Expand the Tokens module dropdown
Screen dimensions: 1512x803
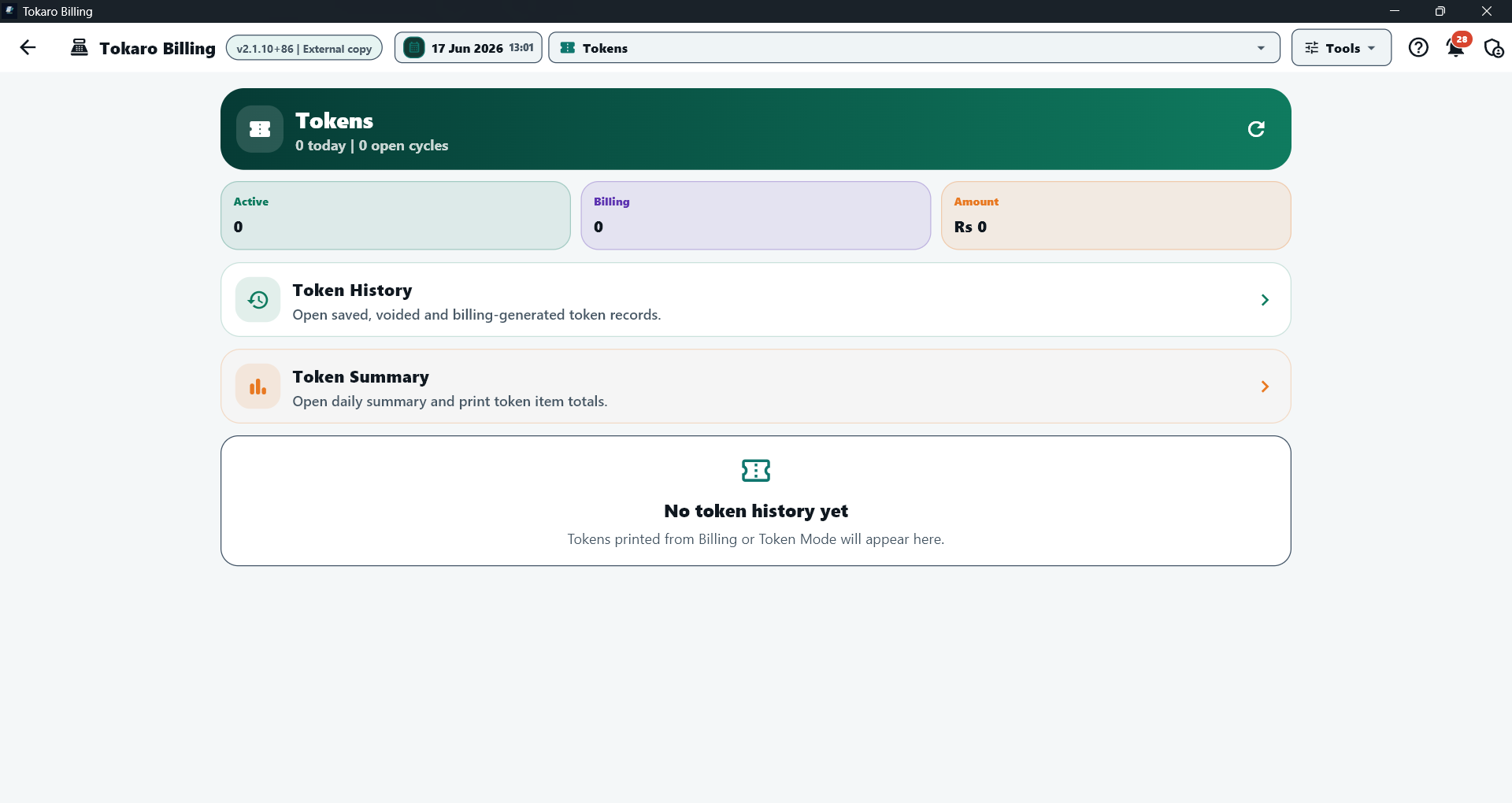coord(913,48)
